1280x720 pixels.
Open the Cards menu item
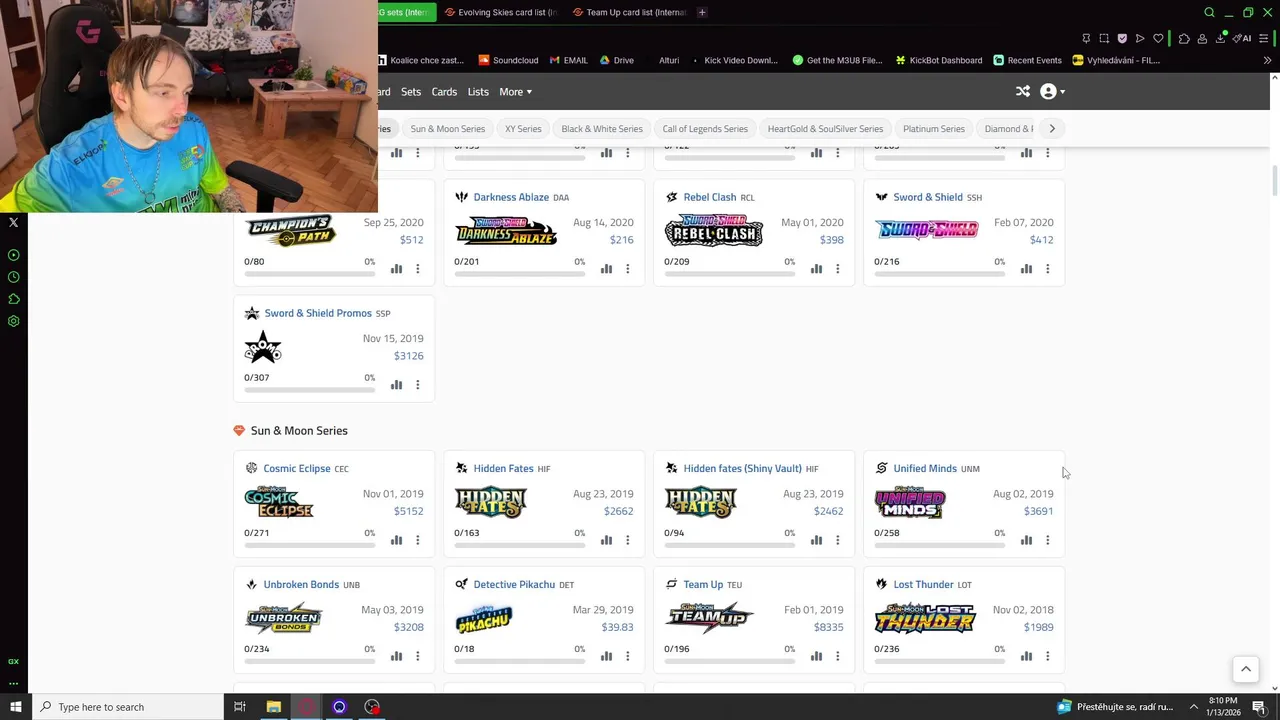pyautogui.click(x=444, y=92)
